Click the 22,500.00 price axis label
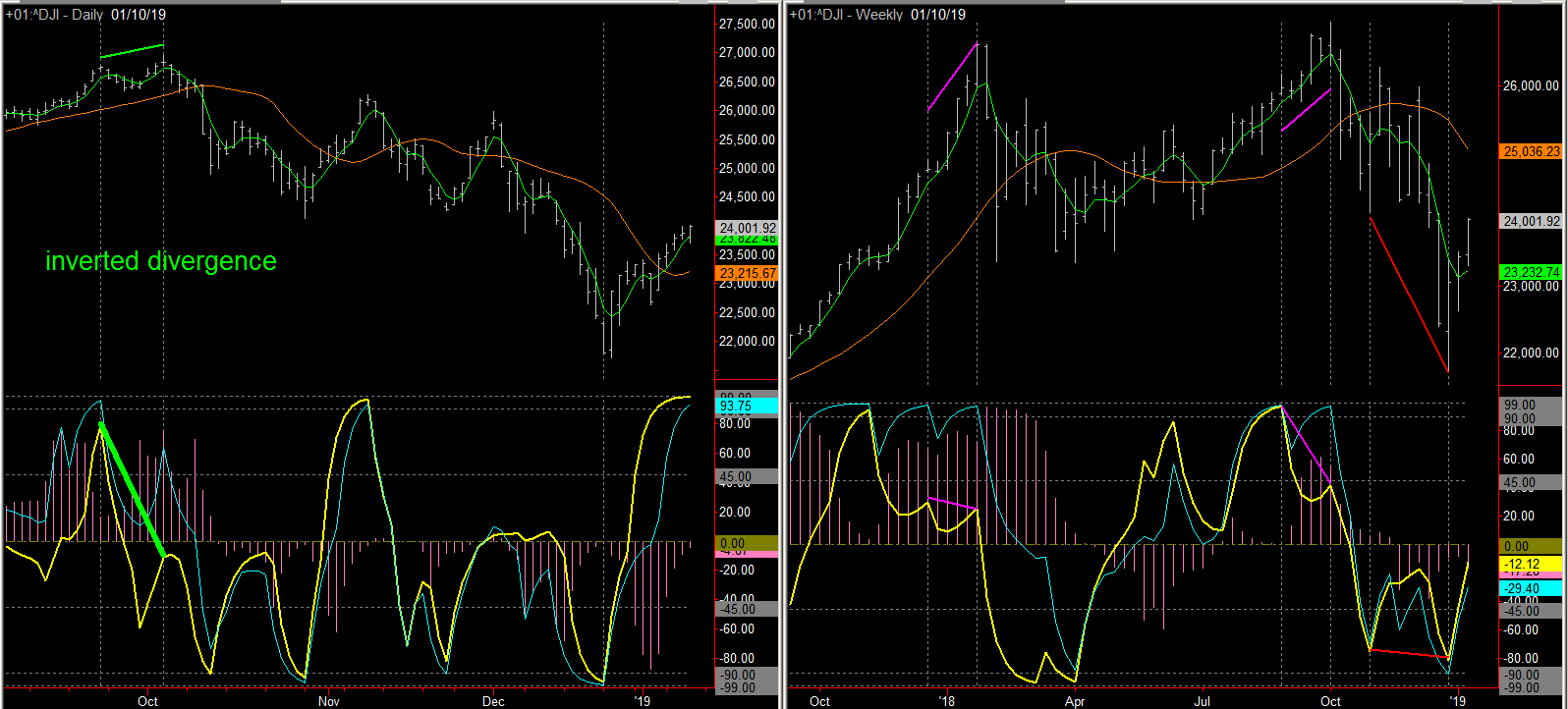The image size is (1568, 709). tap(748, 312)
